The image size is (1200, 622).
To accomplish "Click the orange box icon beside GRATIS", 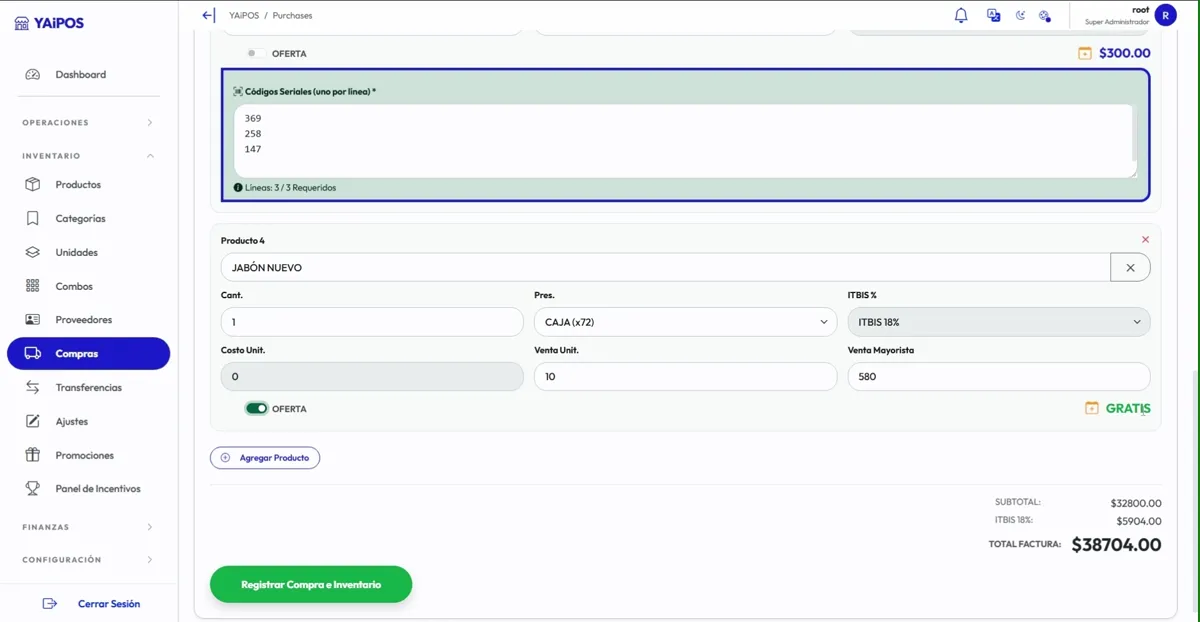I will point(1092,408).
